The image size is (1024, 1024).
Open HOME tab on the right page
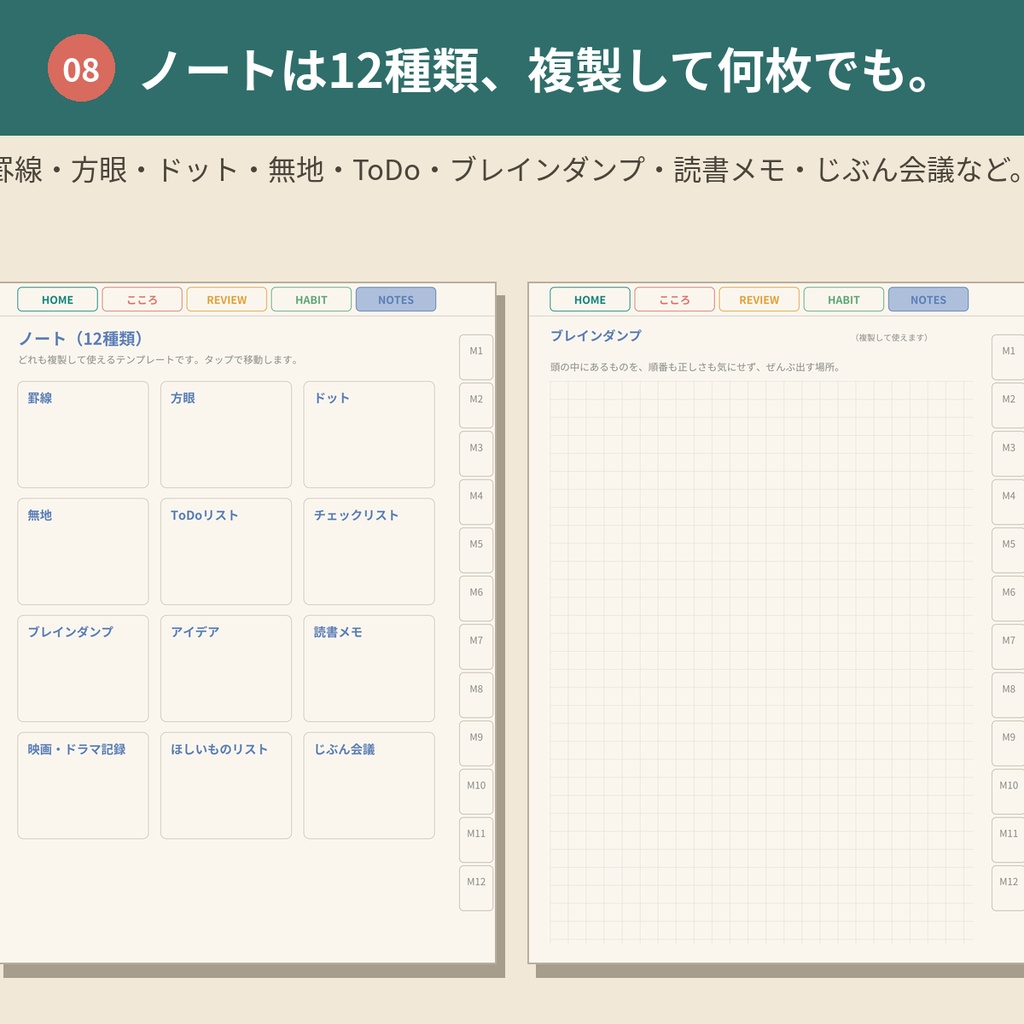590,300
